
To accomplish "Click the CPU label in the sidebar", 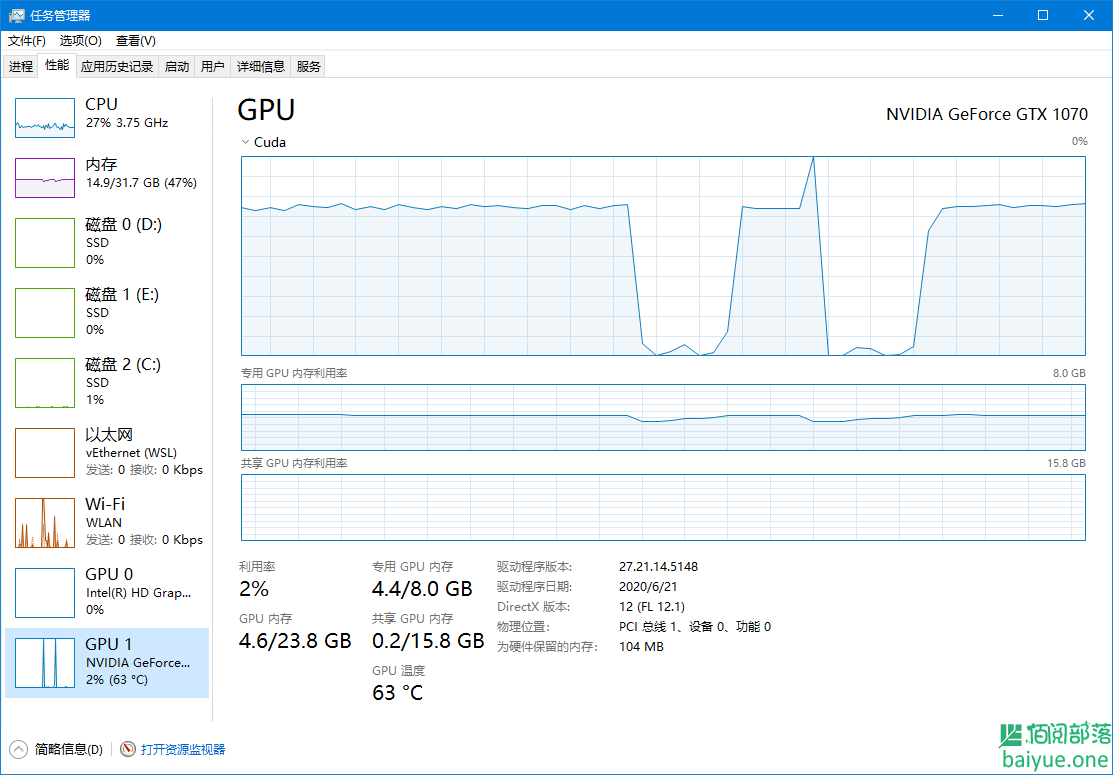I will 102,104.
